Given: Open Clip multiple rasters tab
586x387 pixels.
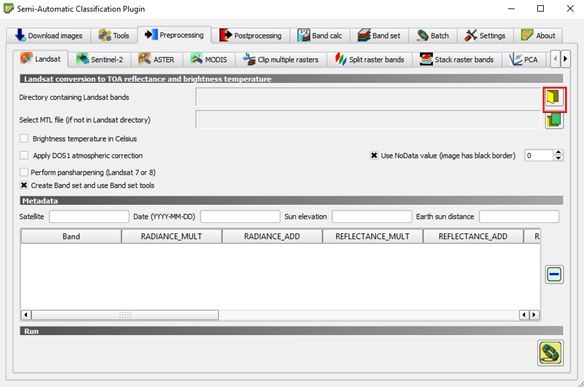Looking at the screenshot, I should click(281, 59).
